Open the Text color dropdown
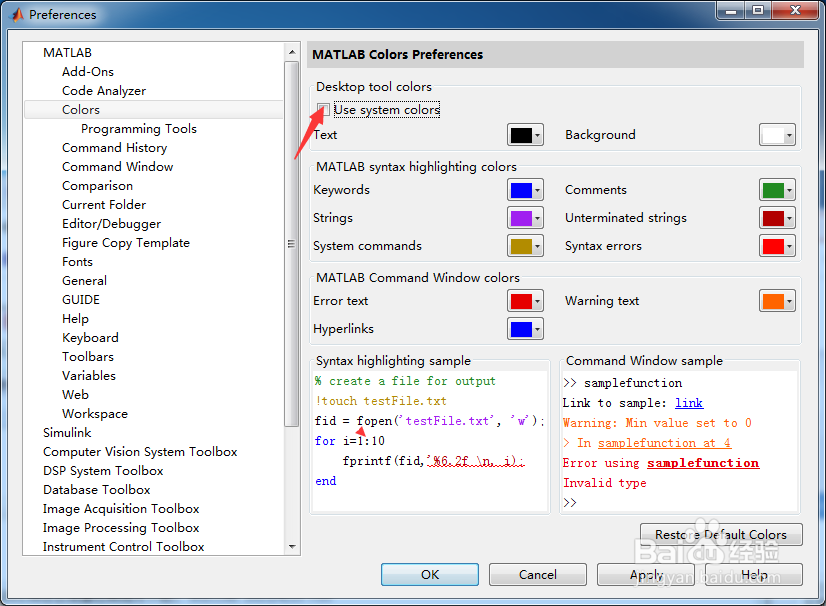The image size is (826, 606). 525,135
